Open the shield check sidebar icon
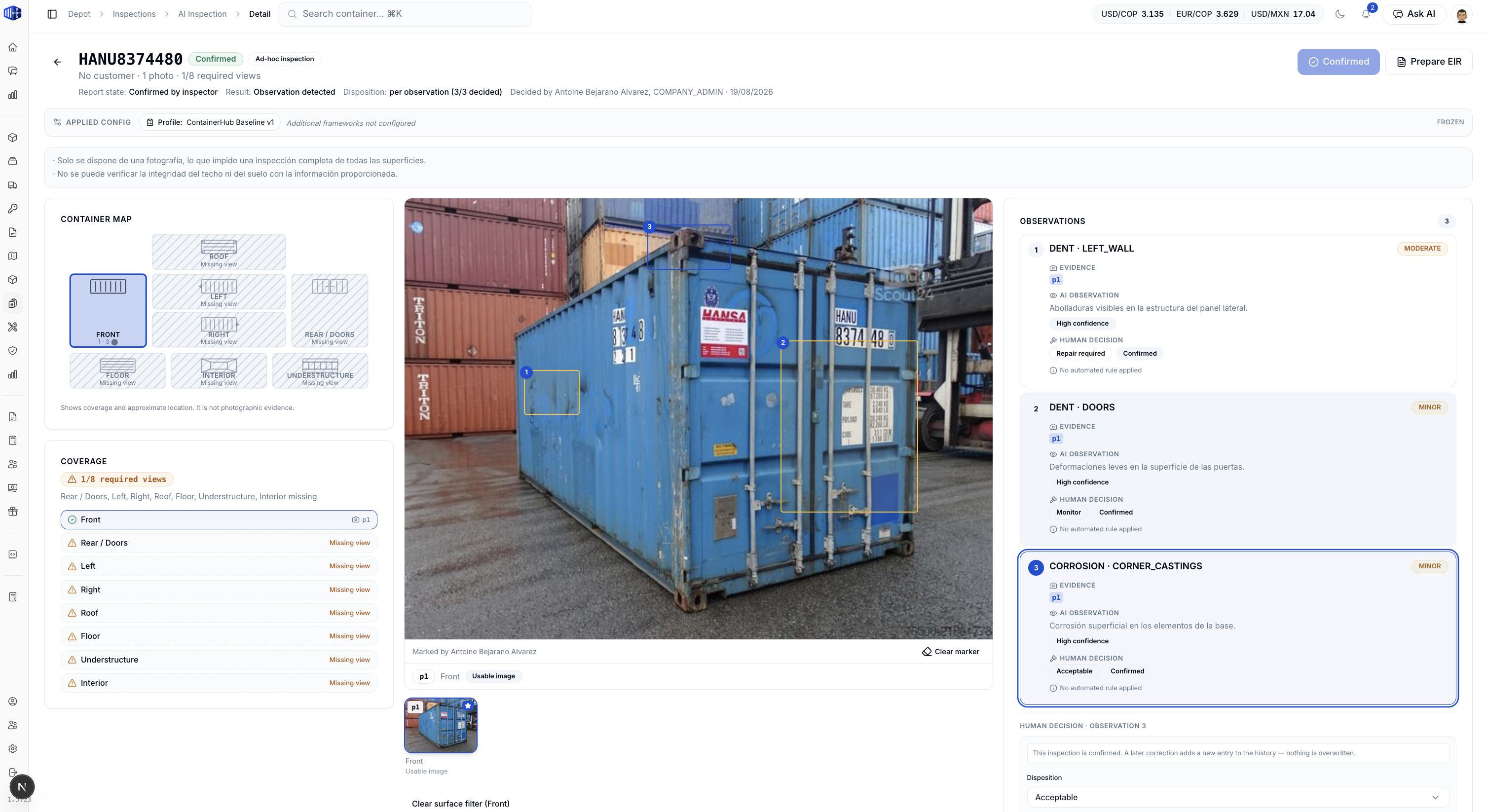1487x812 pixels. [13, 350]
